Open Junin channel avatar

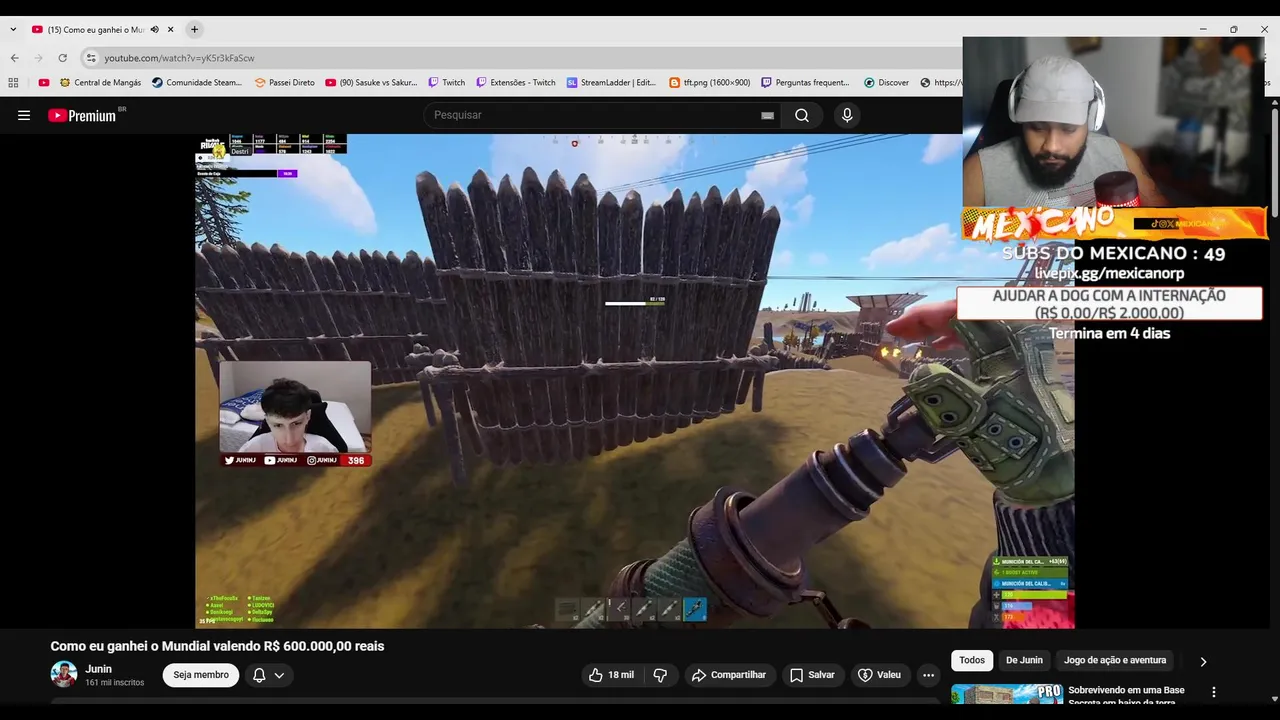(64, 674)
